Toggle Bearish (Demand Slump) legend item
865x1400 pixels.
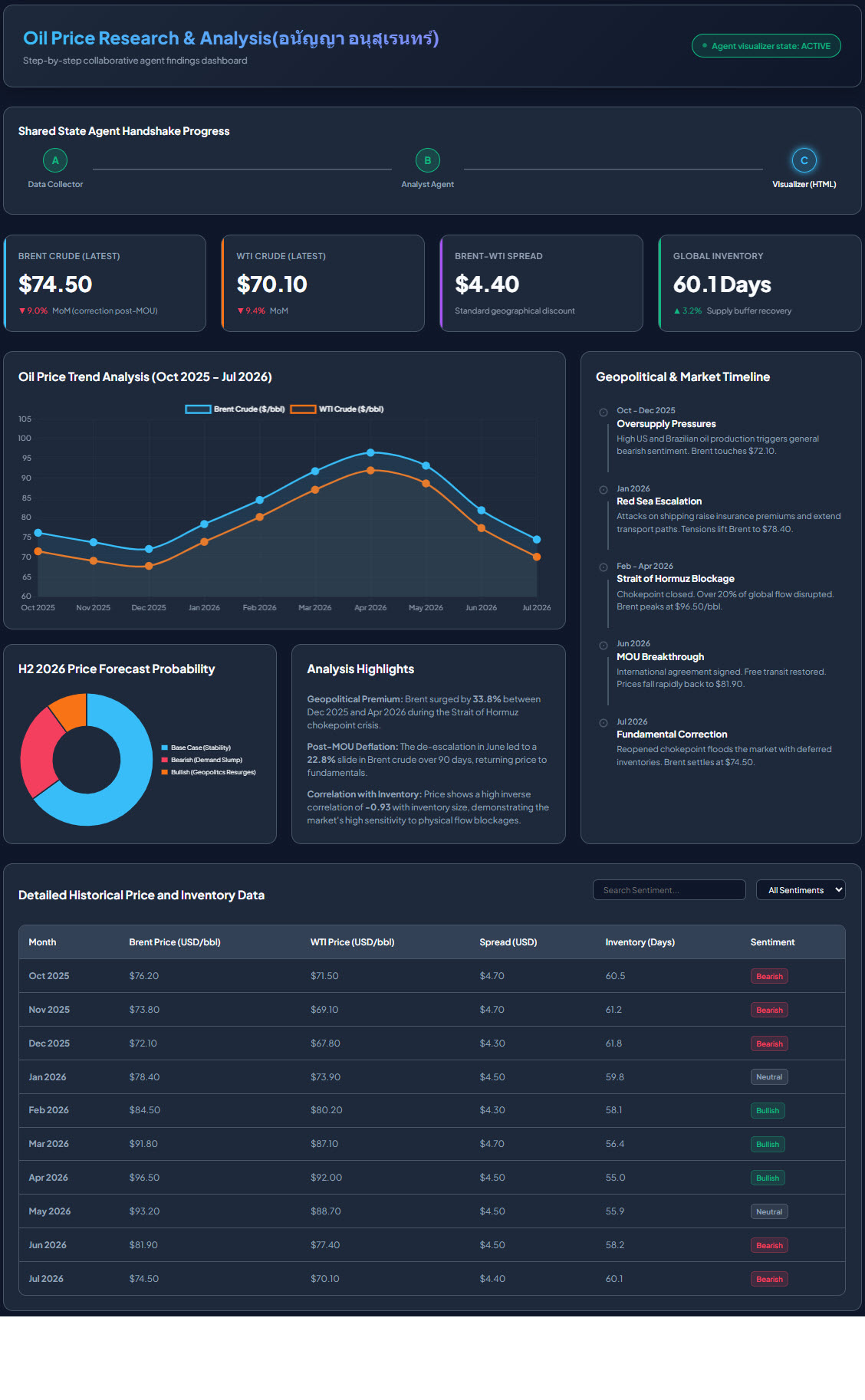pos(202,760)
